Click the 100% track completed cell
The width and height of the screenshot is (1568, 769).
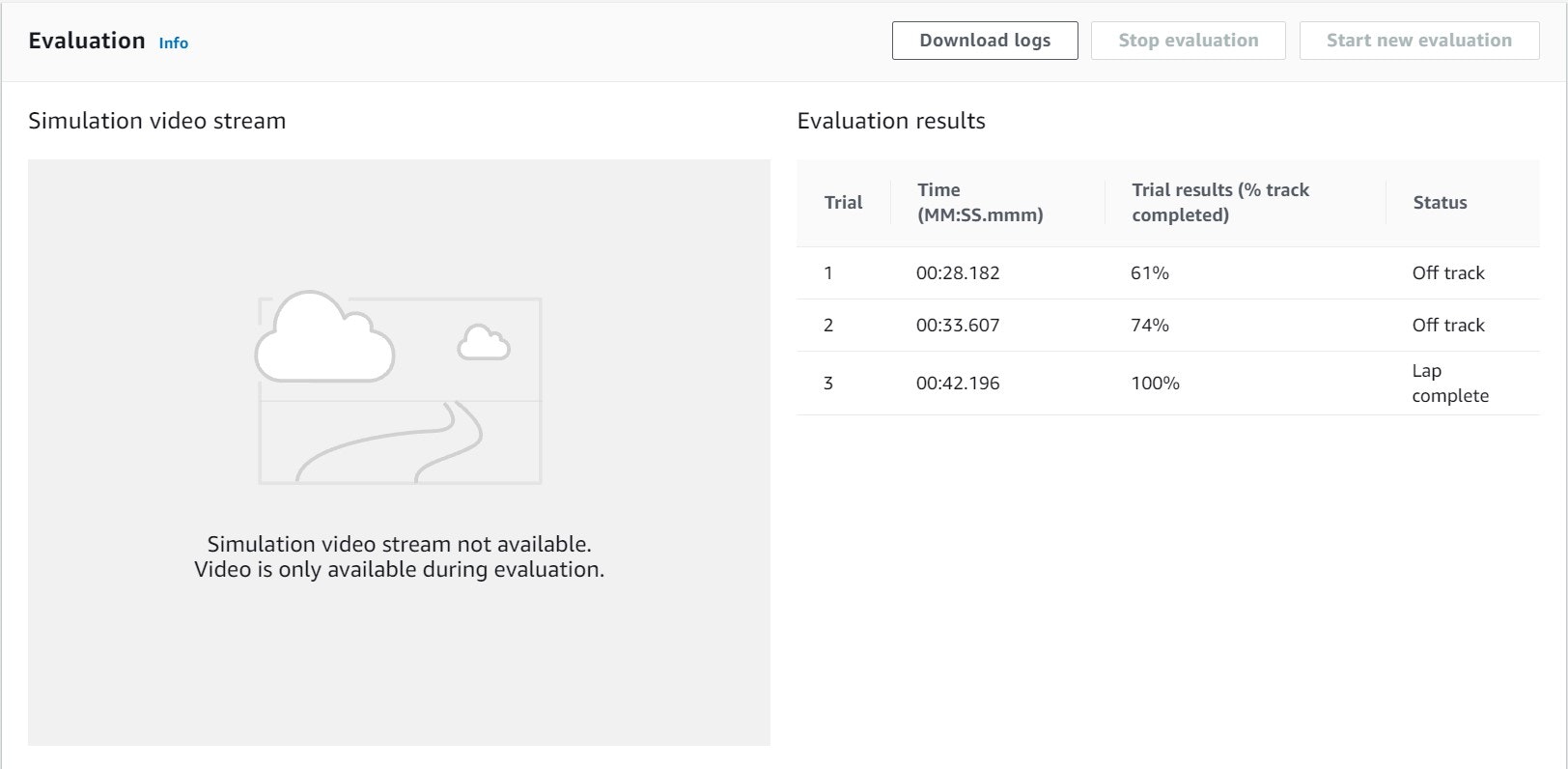[1156, 384]
